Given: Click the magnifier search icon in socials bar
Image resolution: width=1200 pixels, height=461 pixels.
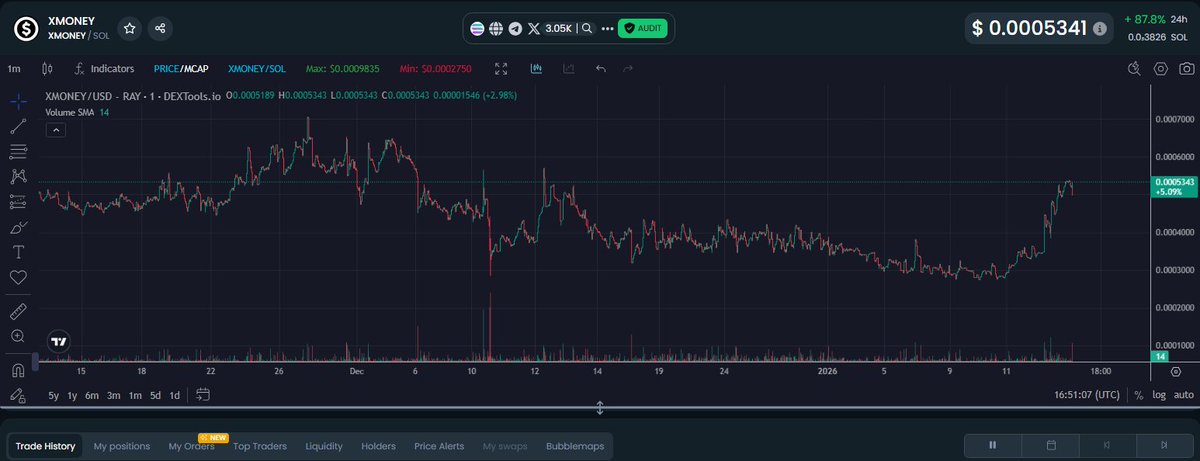Looking at the screenshot, I should coord(587,29).
